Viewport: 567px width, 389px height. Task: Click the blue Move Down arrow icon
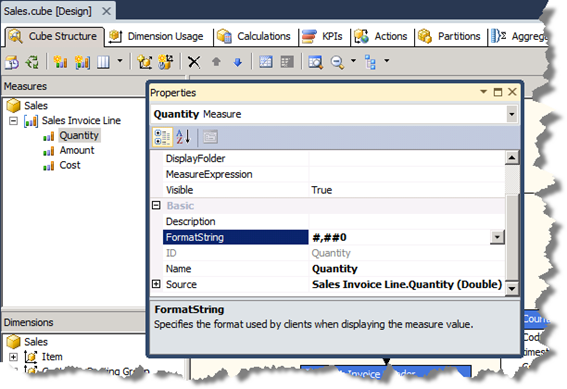click(x=238, y=62)
